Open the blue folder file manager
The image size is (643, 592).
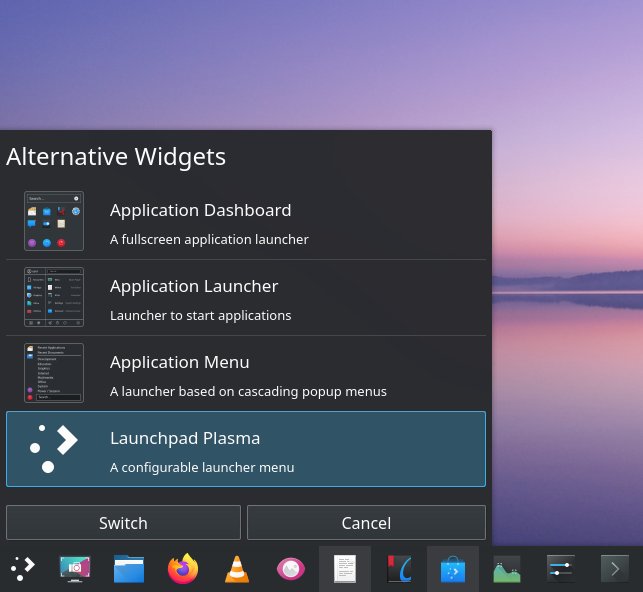pyautogui.click(x=129, y=569)
